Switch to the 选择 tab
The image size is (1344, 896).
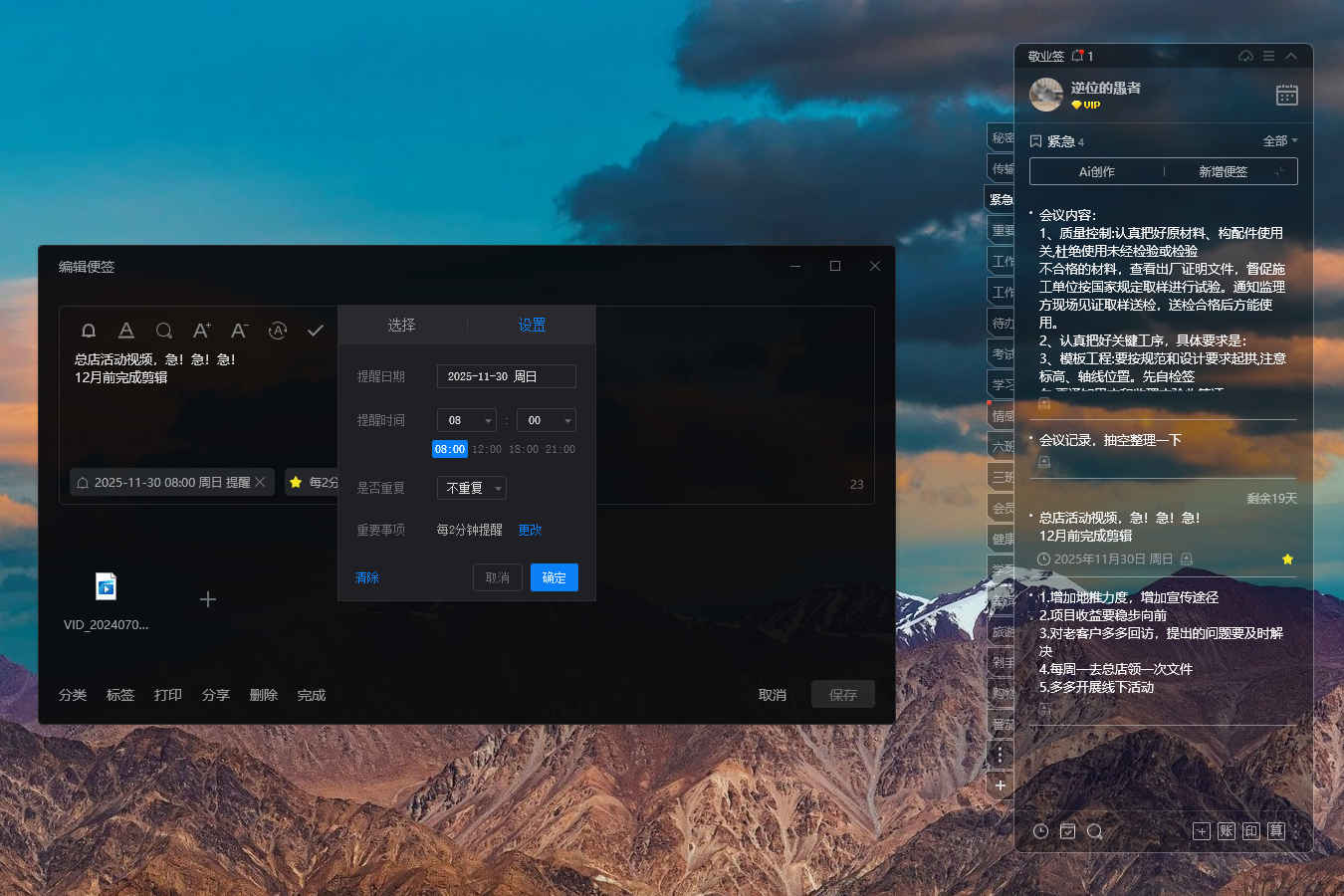402,325
